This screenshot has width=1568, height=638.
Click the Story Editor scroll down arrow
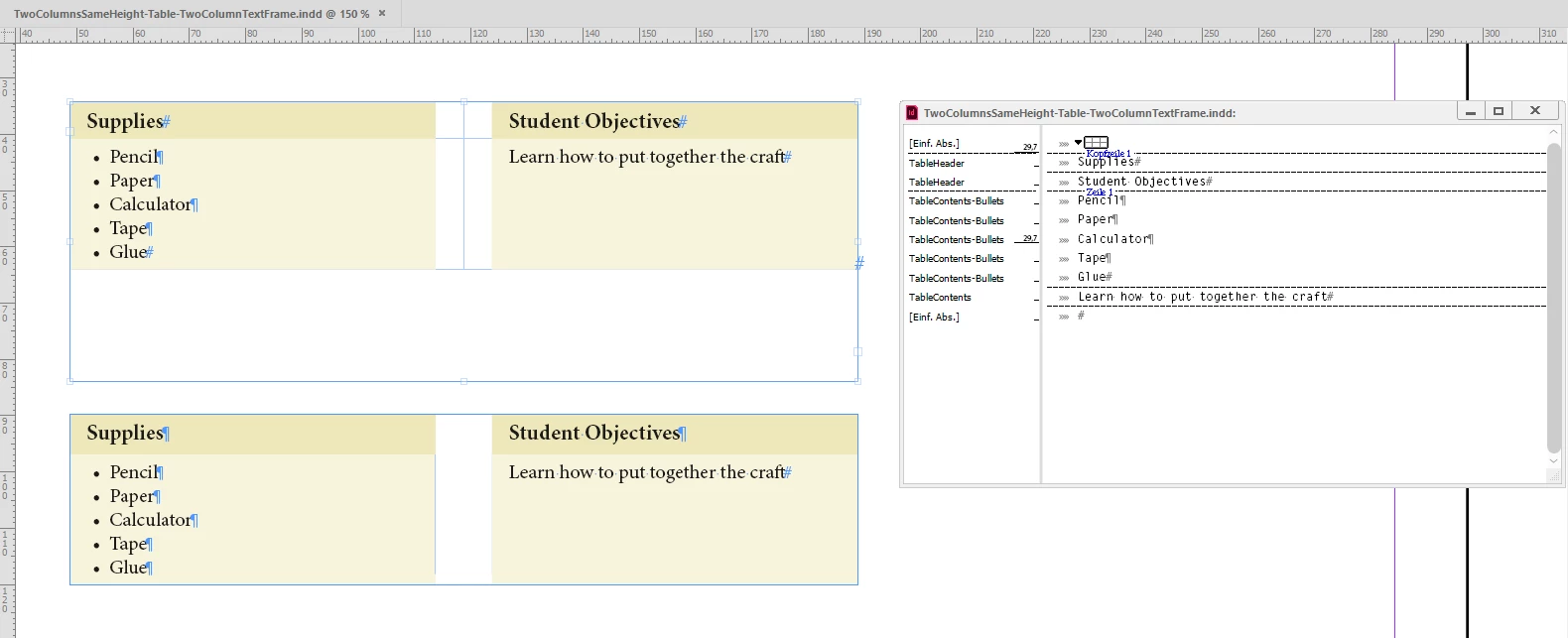click(x=1554, y=461)
